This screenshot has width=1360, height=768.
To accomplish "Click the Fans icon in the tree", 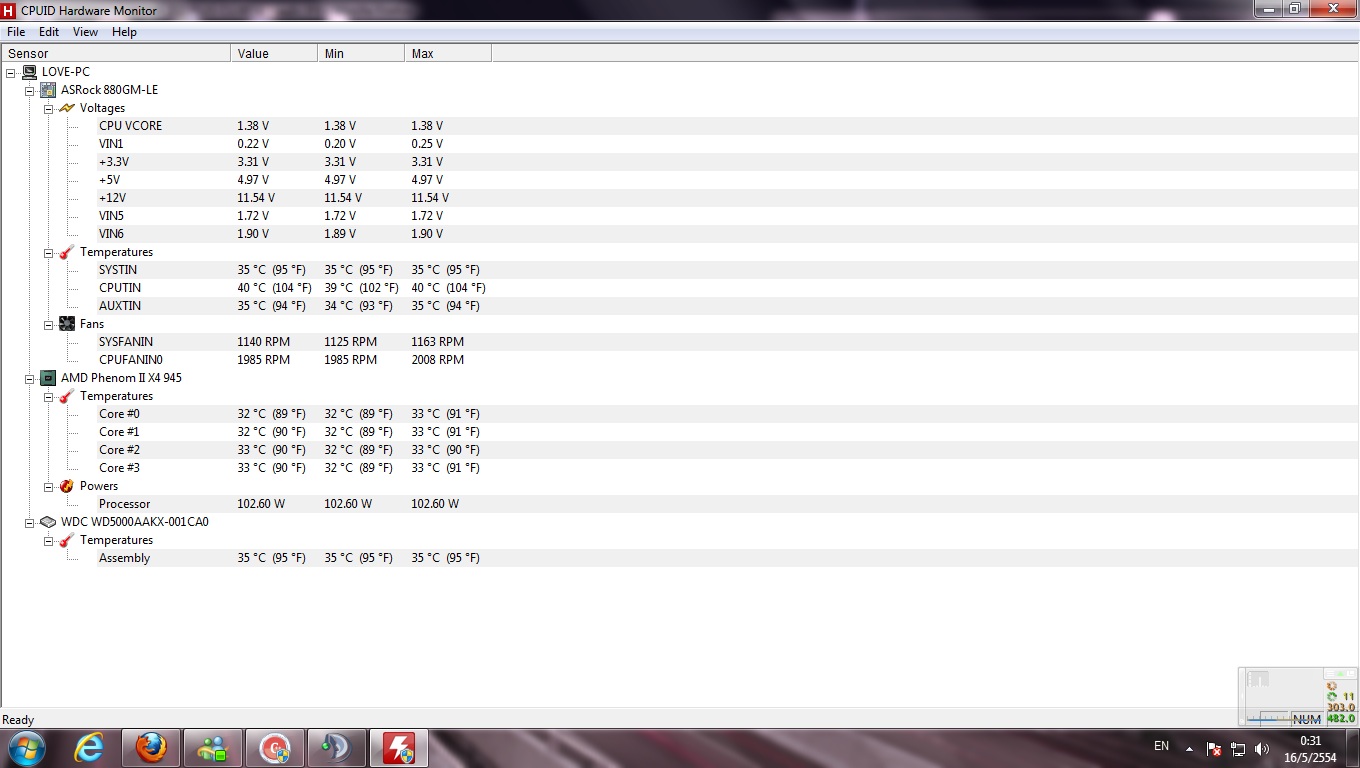I will pos(67,324).
